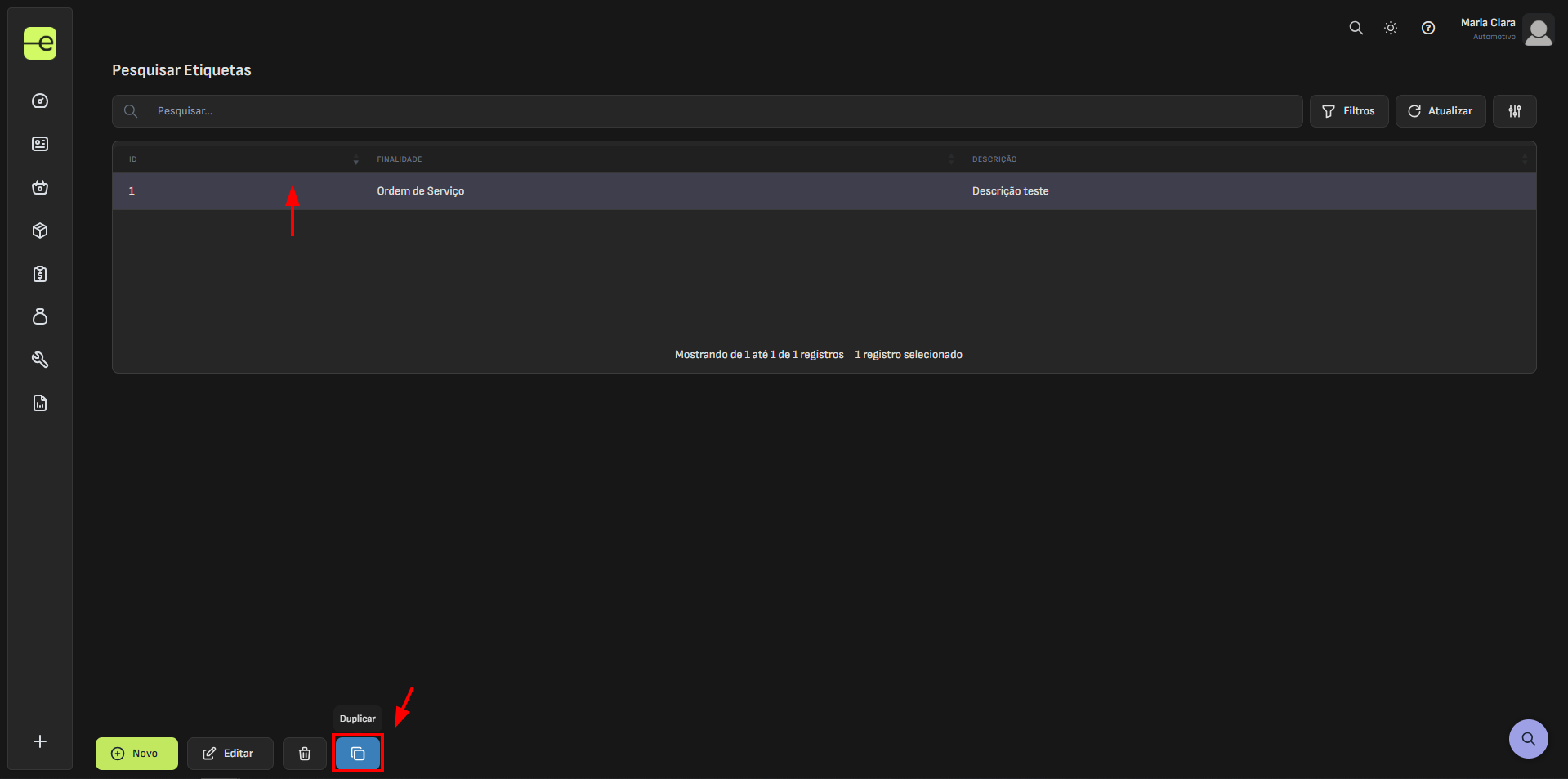
Task: Toggle light theme sun icon
Action: (x=1391, y=28)
